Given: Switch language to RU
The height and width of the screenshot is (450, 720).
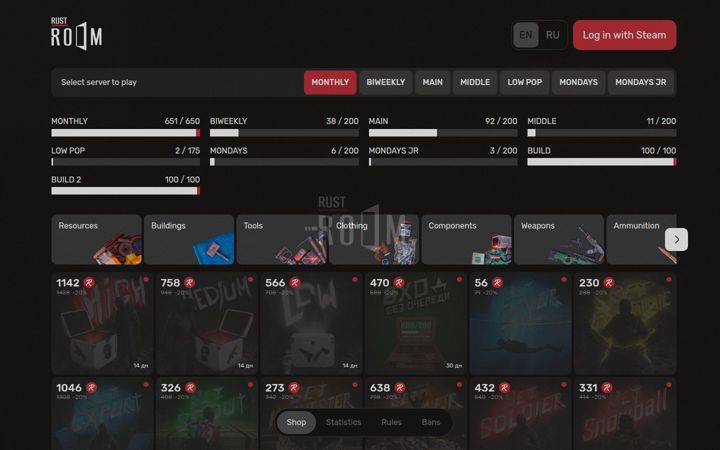Looking at the screenshot, I should (x=552, y=35).
